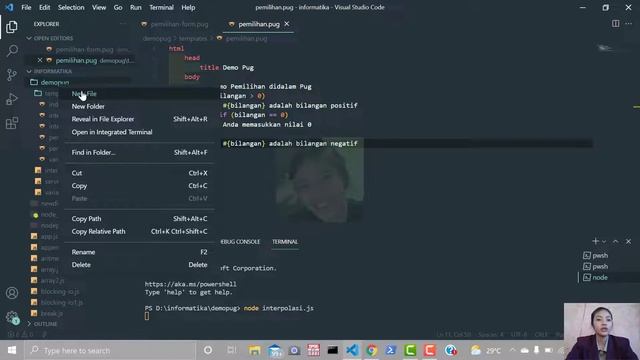The height and width of the screenshot is (360, 640).
Task: Open Task View on taskbar
Action: tap(231, 350)
